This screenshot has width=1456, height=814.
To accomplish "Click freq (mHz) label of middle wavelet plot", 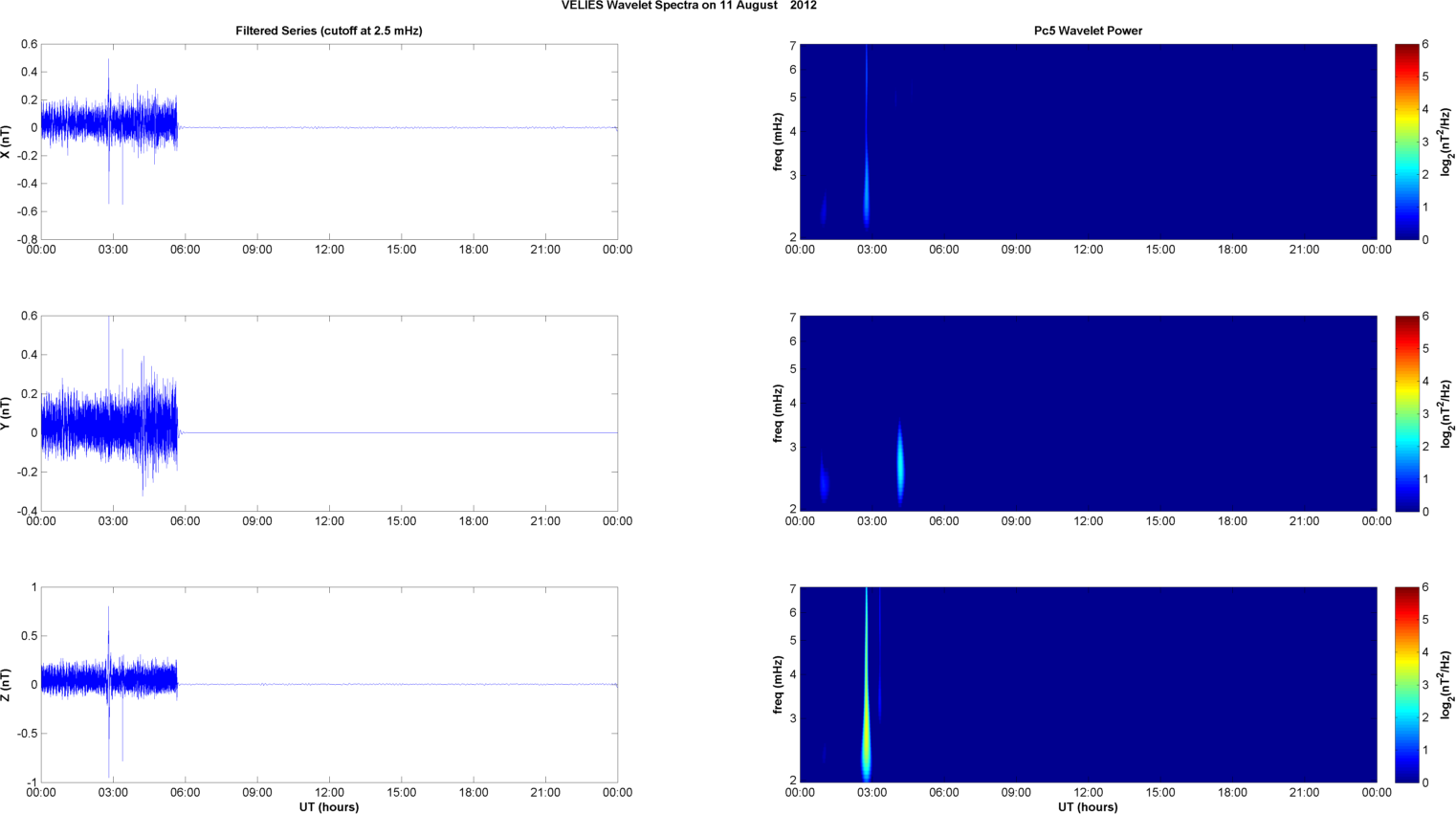I will coord(778,413).
